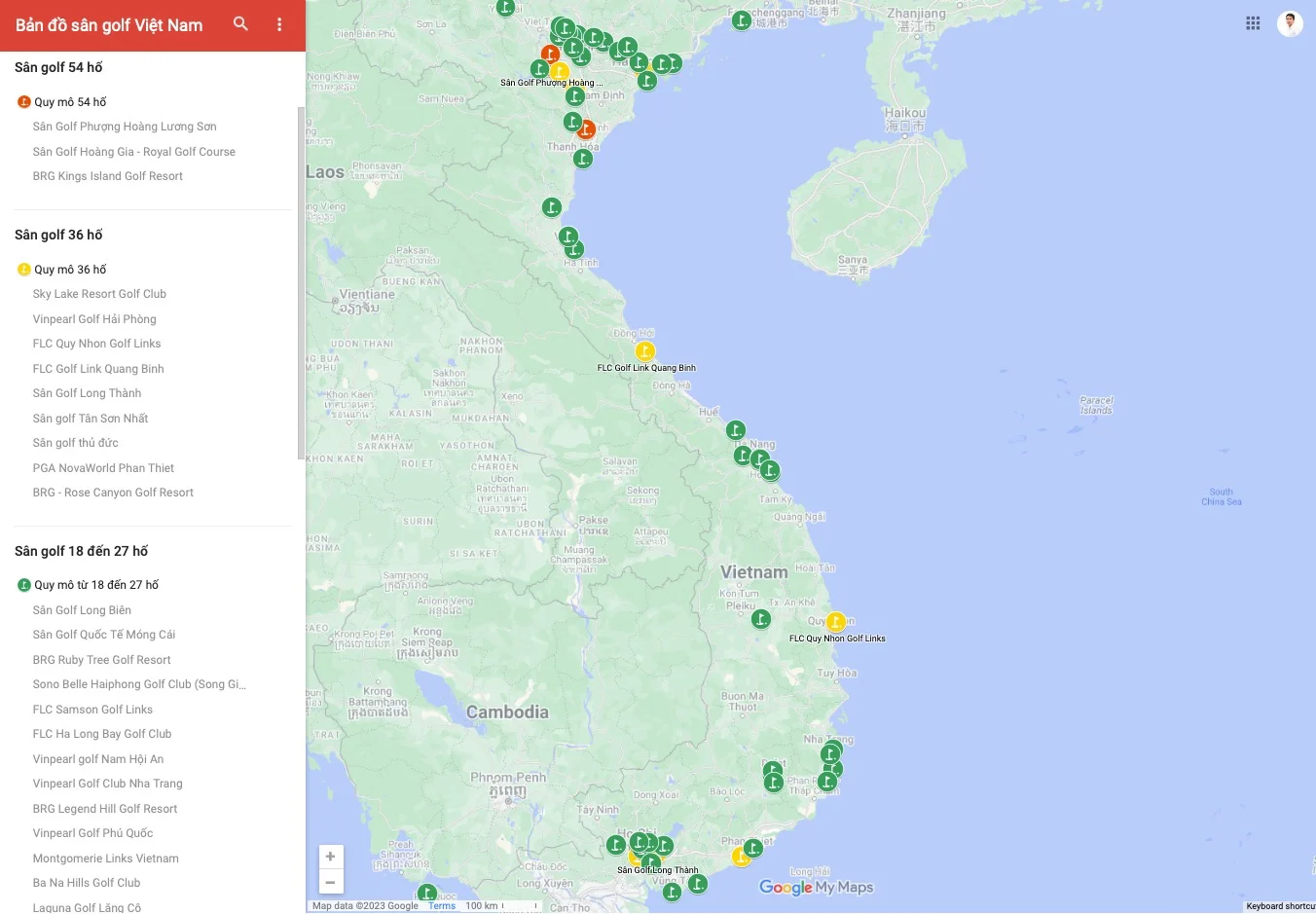Select BRG Kings Island Golf Resort

point(108,176)
